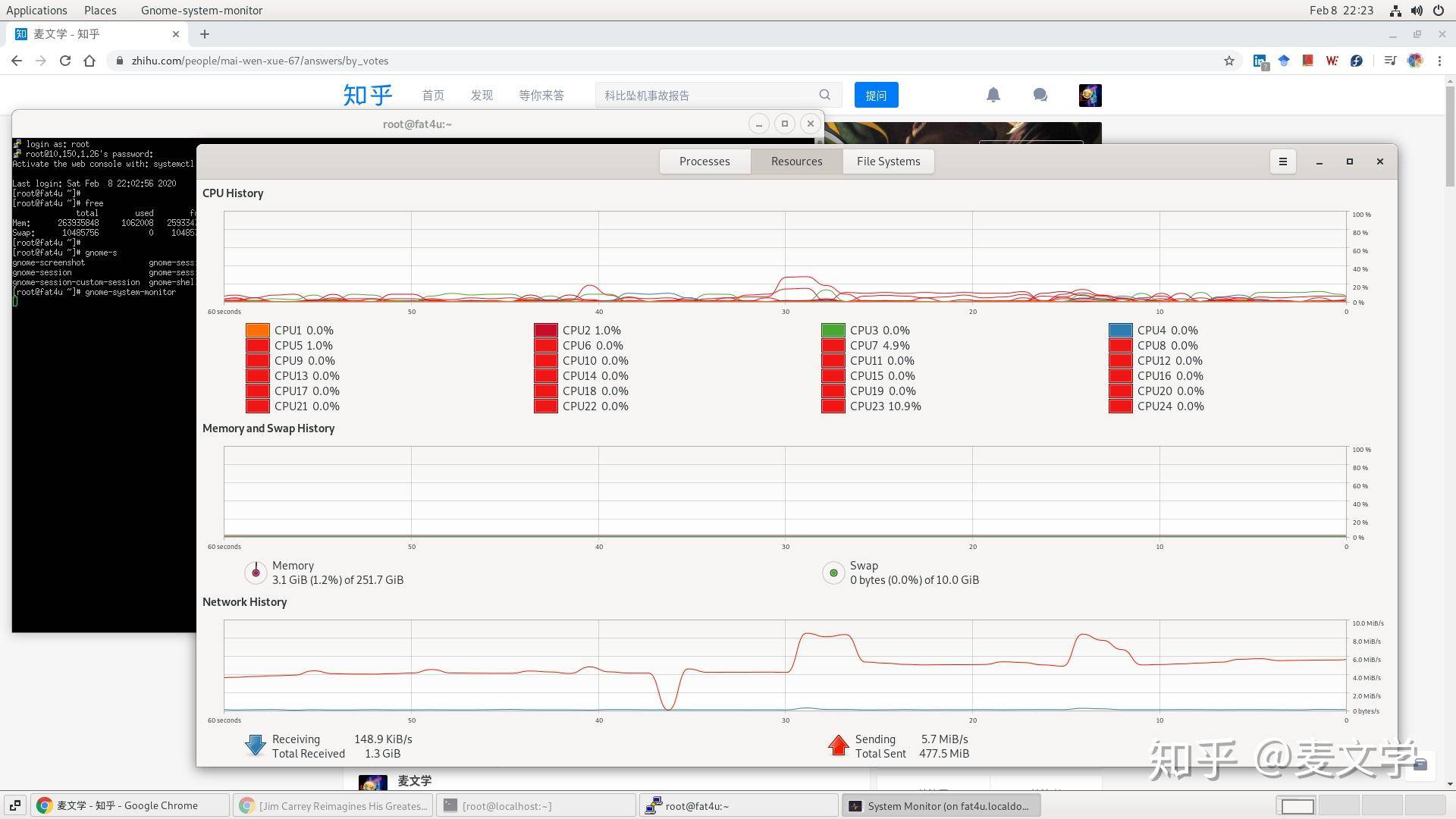
Task: Open the 发现 link in Zhihu header
Action: (x=482, y=95)
